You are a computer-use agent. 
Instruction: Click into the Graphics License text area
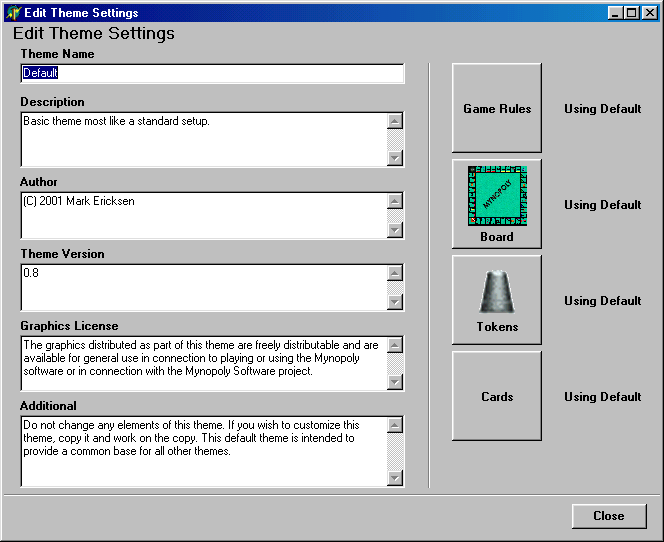point(203,363)
